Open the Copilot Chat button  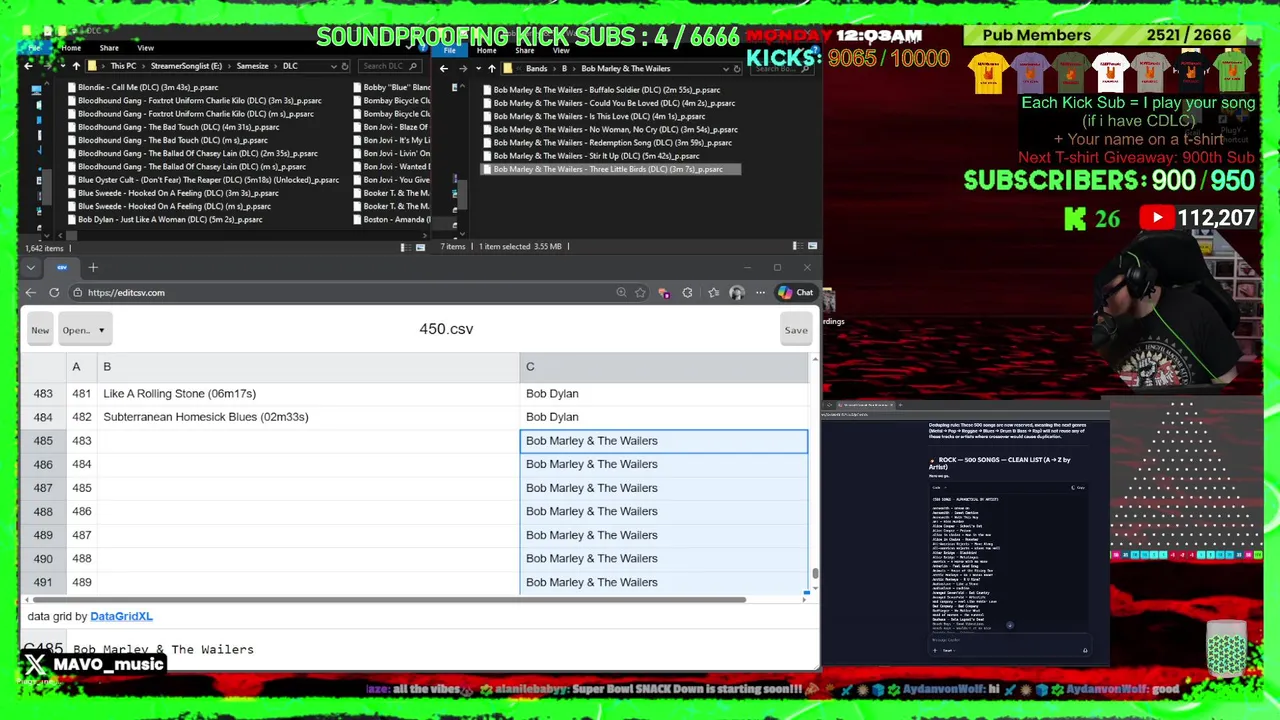(797, 293)
